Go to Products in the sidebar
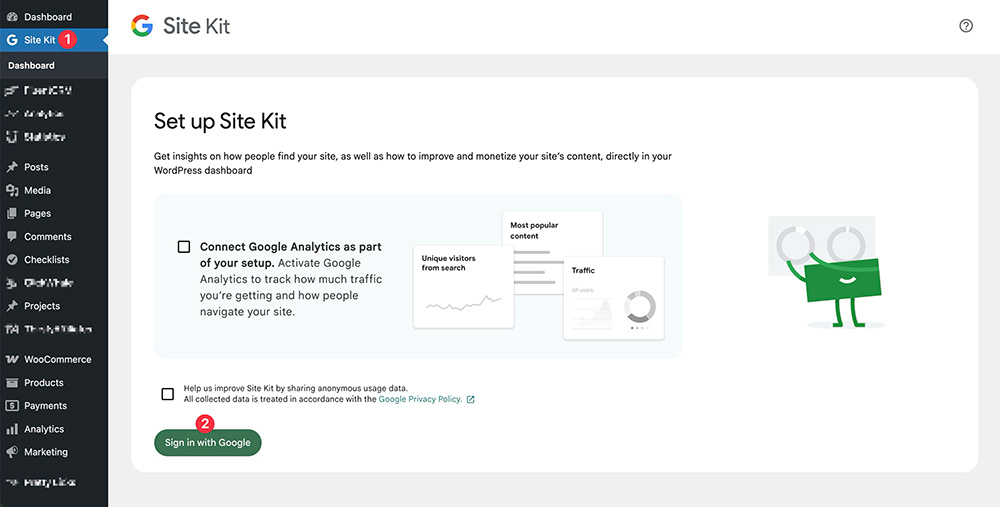Viewport: 1000px width, 507px height. (44, 383)
